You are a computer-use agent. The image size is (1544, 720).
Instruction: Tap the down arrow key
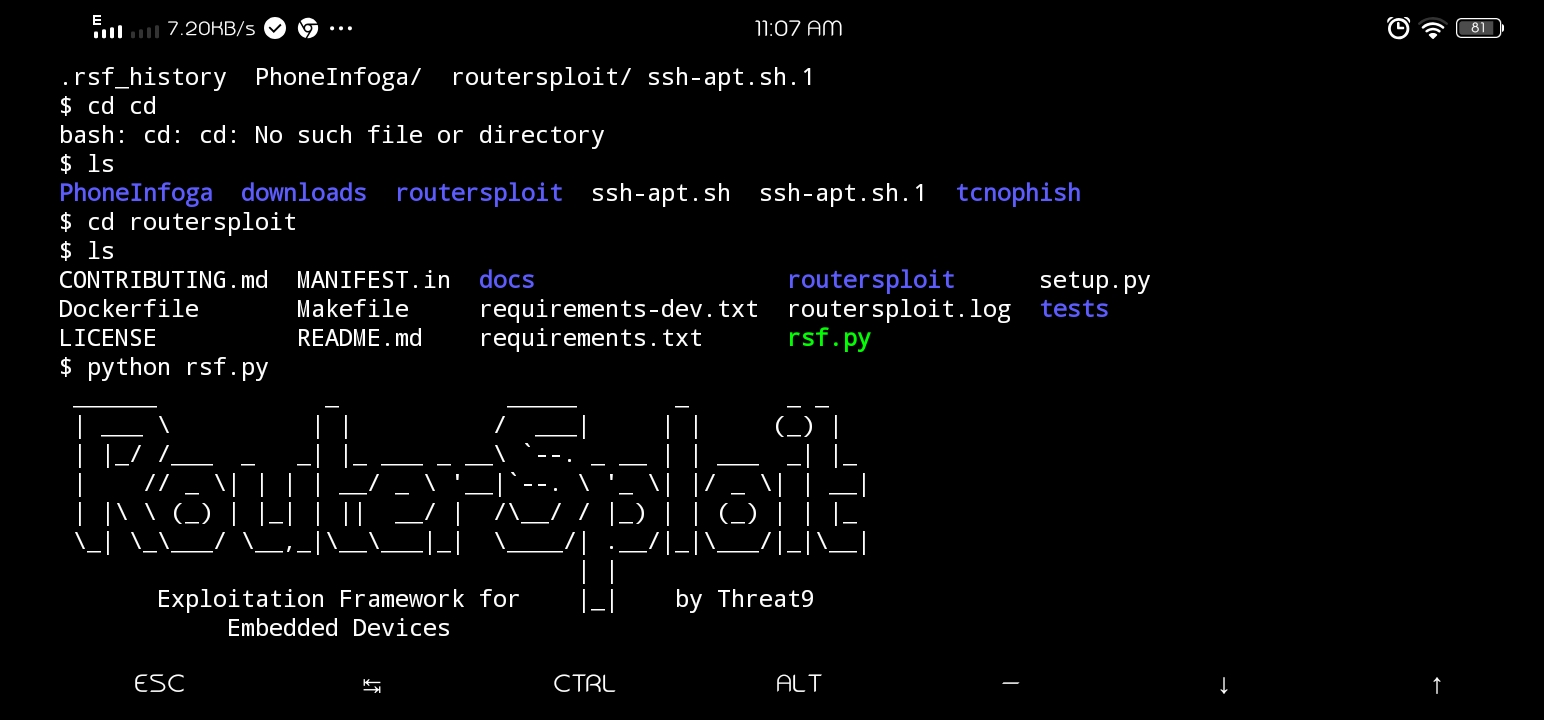[1223, 685]
